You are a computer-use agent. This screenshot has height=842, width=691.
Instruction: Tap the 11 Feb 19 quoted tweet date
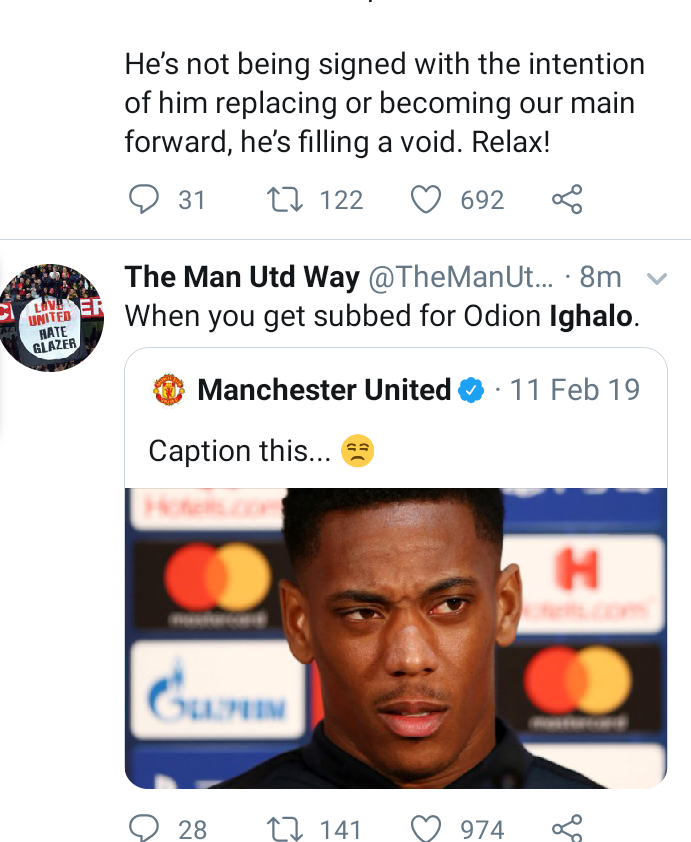click(574, 390)
